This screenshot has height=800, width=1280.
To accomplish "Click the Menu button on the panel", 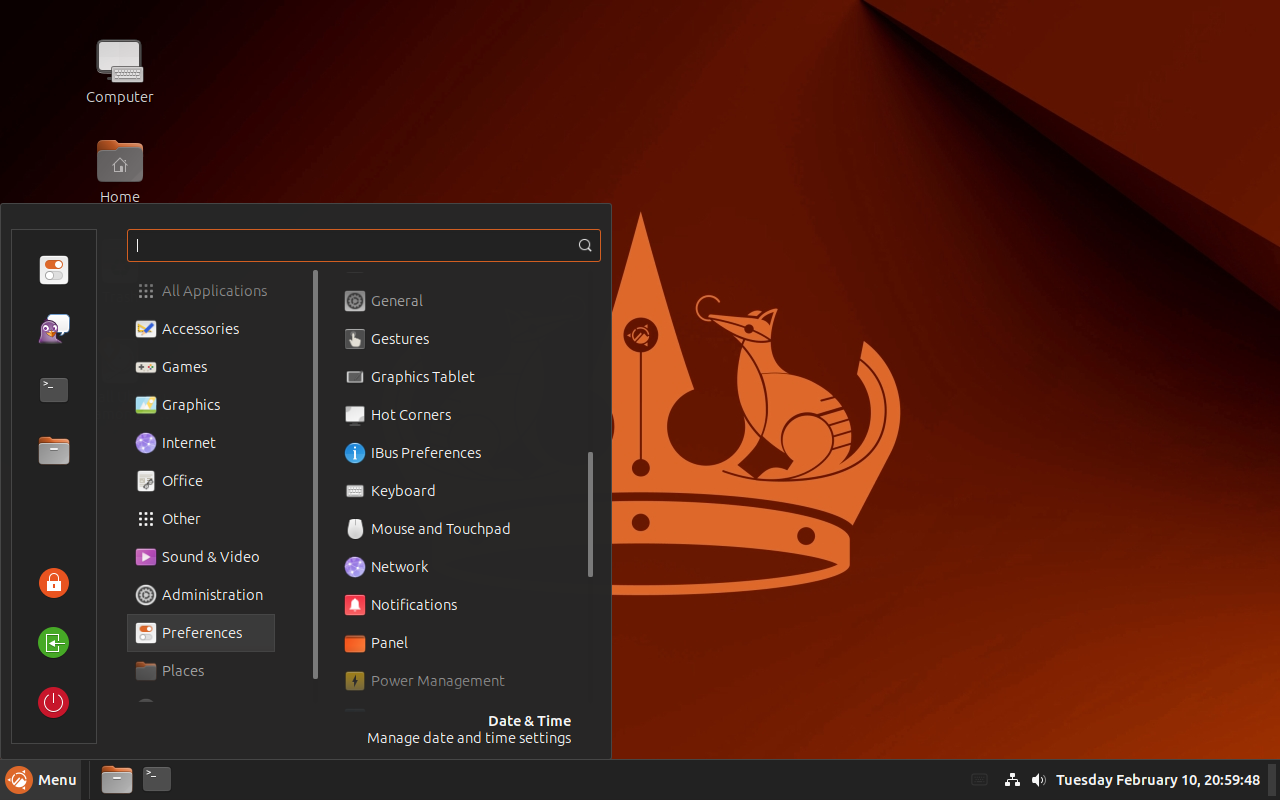I will tap(42, 780).
